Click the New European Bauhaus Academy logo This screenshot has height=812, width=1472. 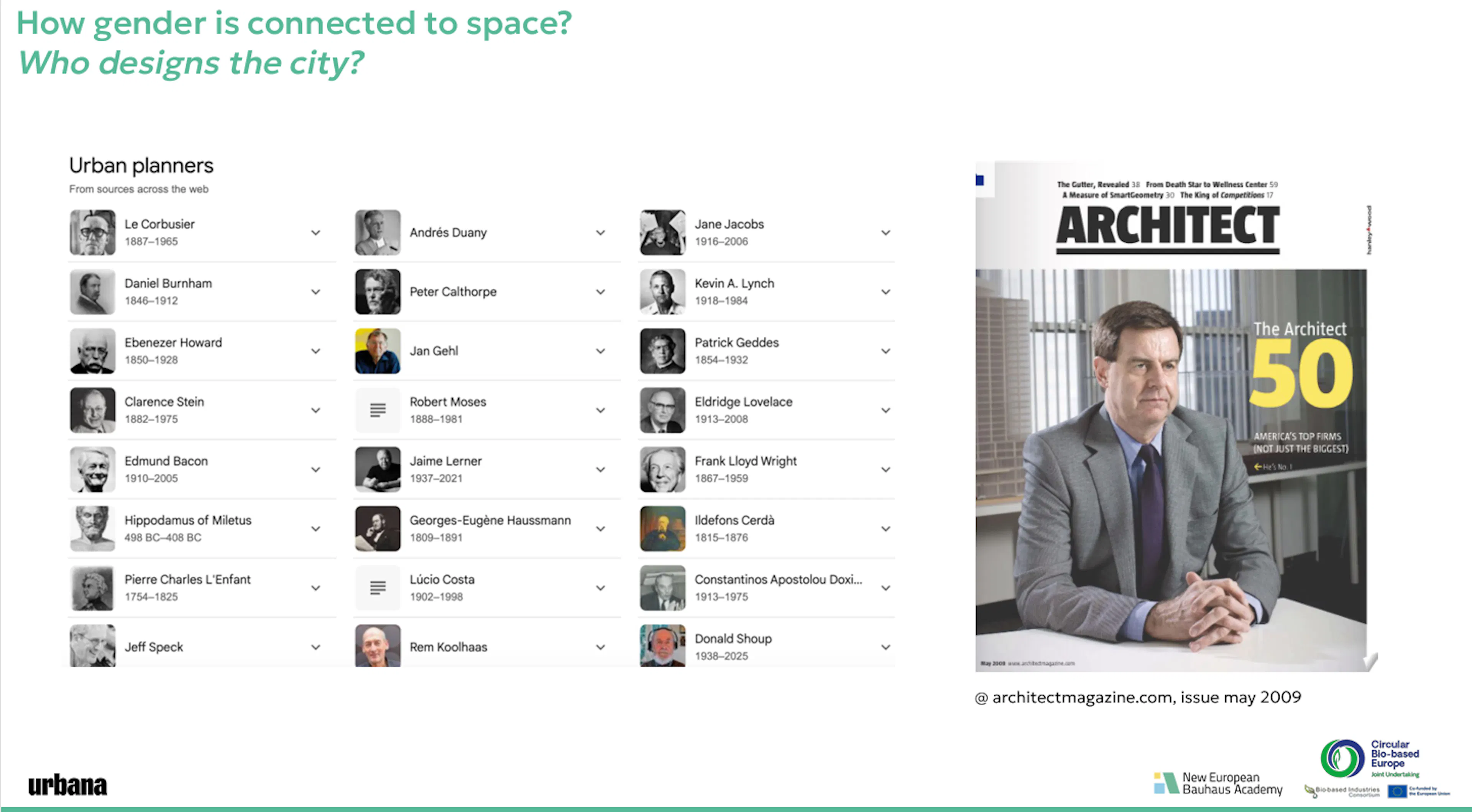pos(1218,783)
